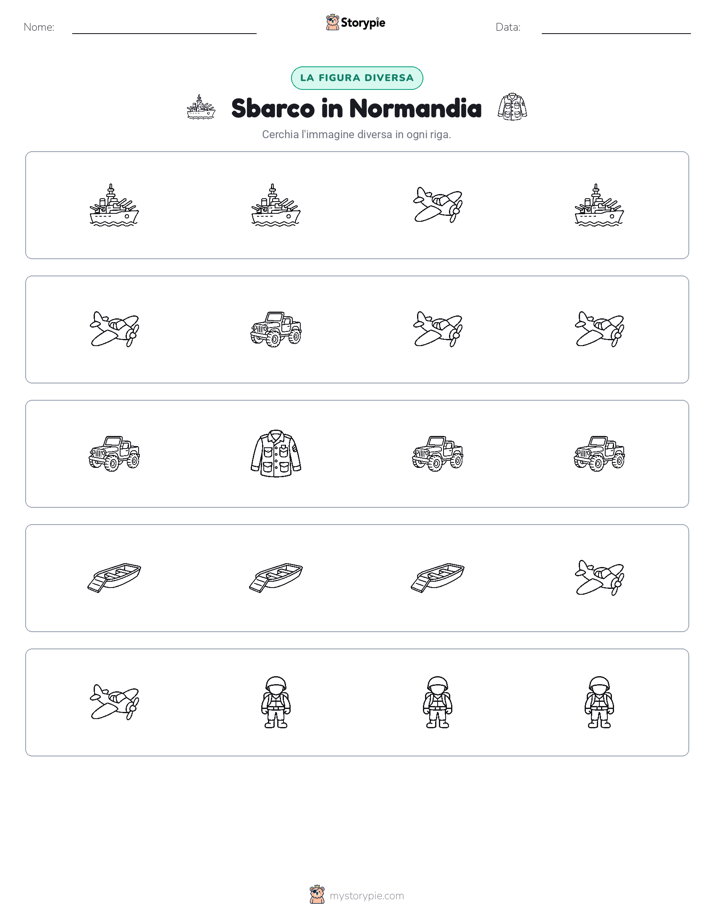Screen dimensions: 714x924
Task: Click the first battleship in row one
Action: click(x=114, y=205)
